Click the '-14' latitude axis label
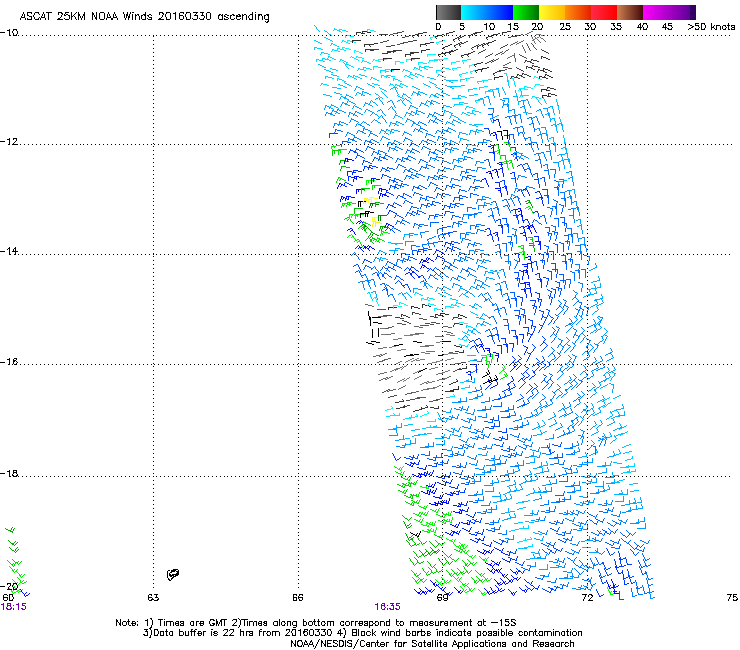740x650 pixels. pos(9,251)
